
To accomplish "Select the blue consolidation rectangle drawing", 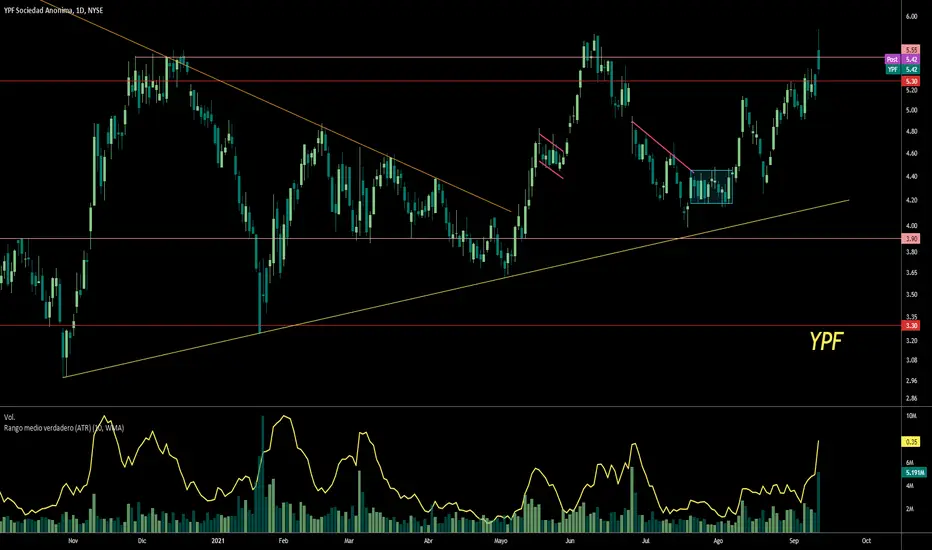I will pos(711,187).
